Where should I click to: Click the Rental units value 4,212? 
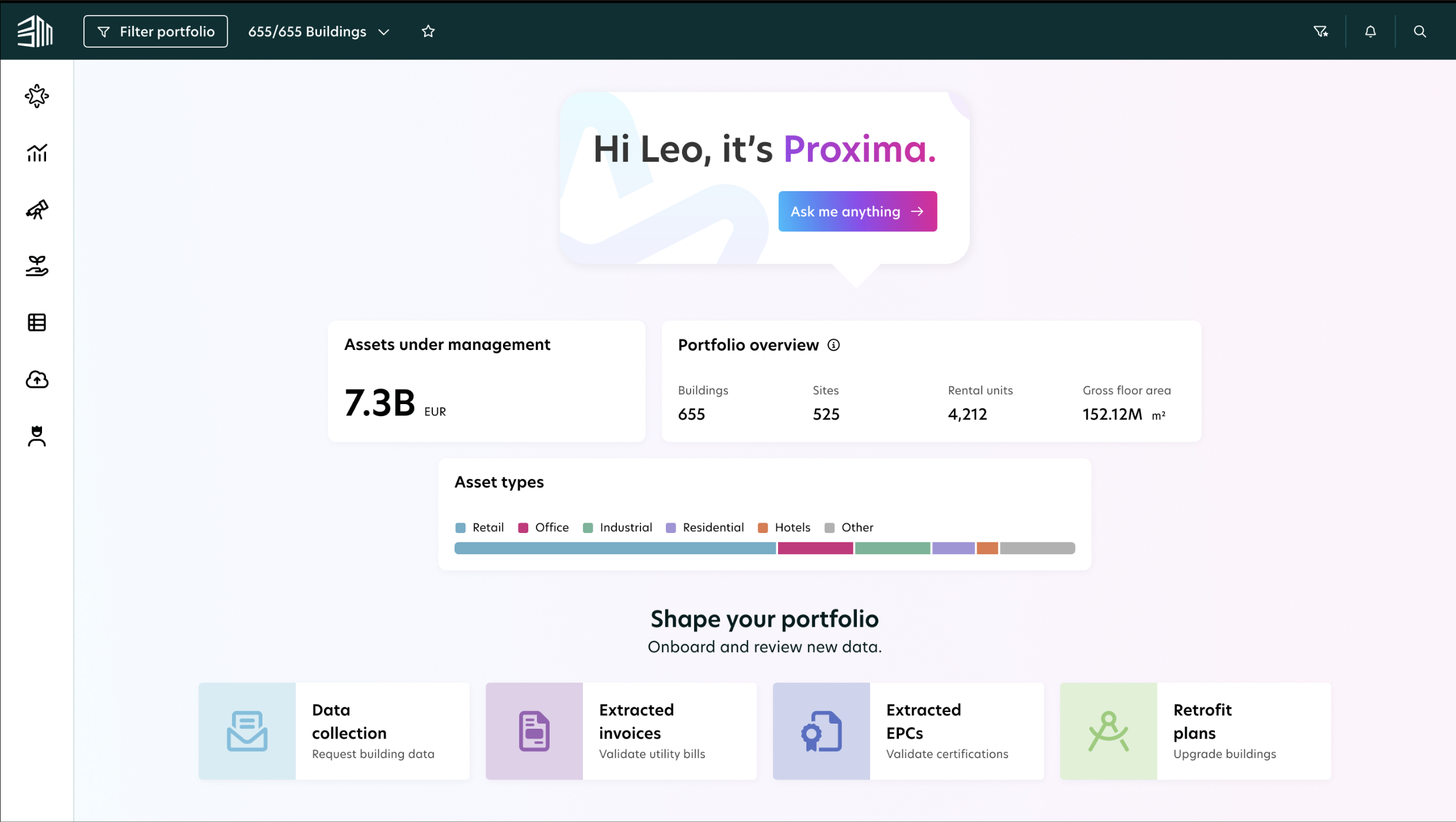coord(967,414)
